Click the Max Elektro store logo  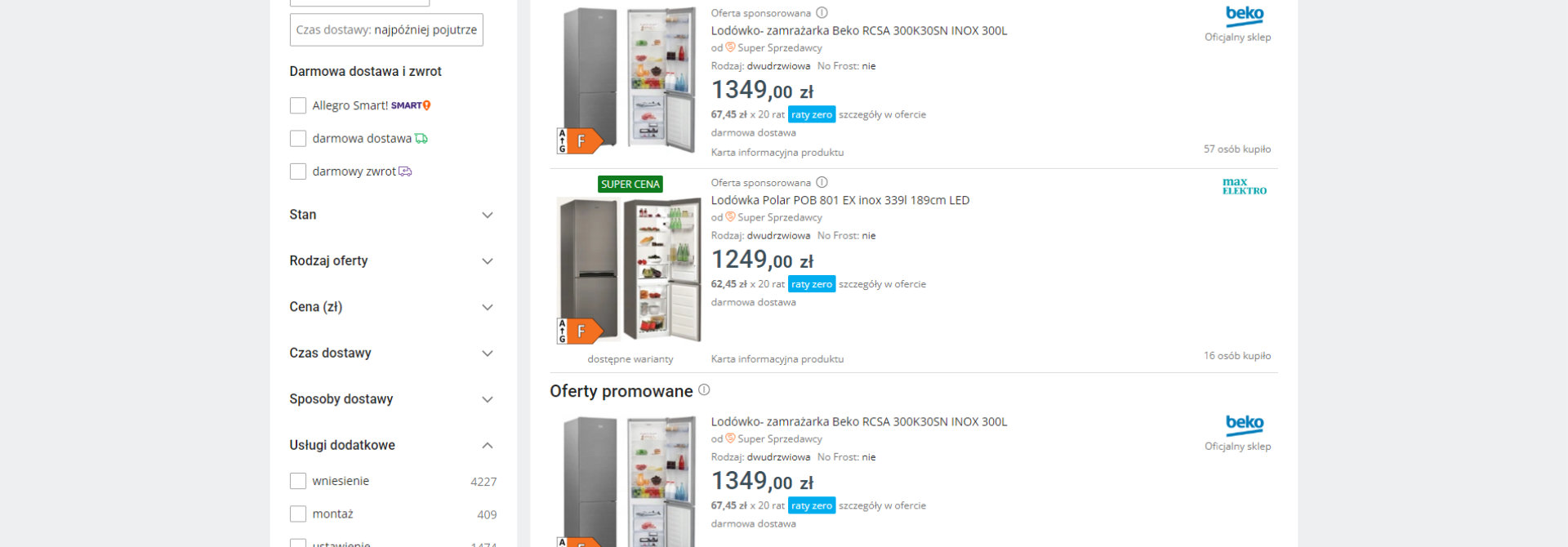pyautogui.click(x=1243, y=185)
